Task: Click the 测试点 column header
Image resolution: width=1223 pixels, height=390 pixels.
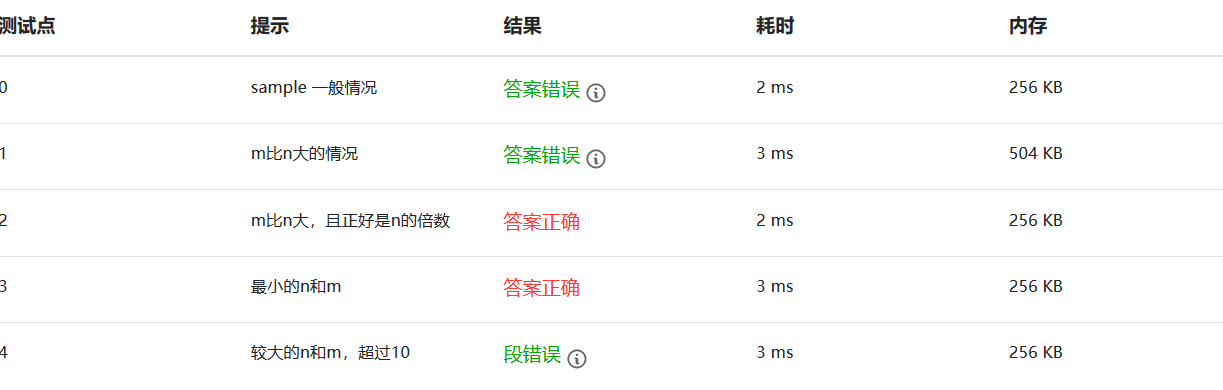Action: pyautogui.click(x=27, y=27)
